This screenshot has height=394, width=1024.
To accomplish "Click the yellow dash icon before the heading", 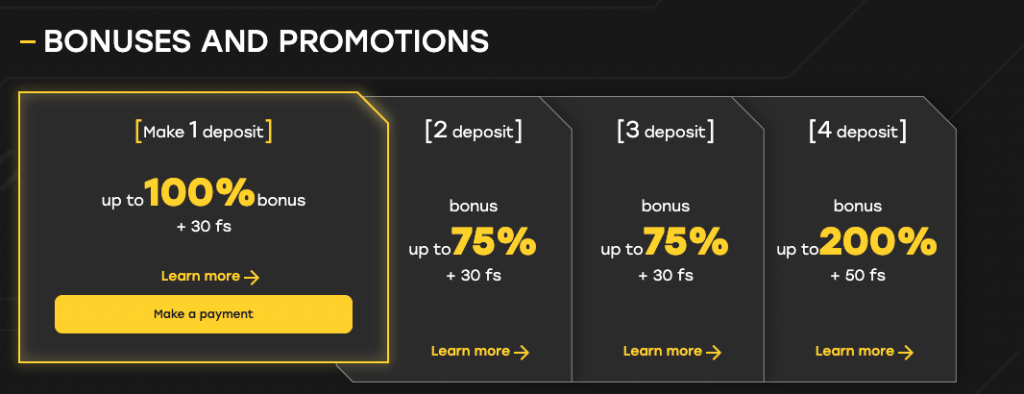I will tap(27, 42).
